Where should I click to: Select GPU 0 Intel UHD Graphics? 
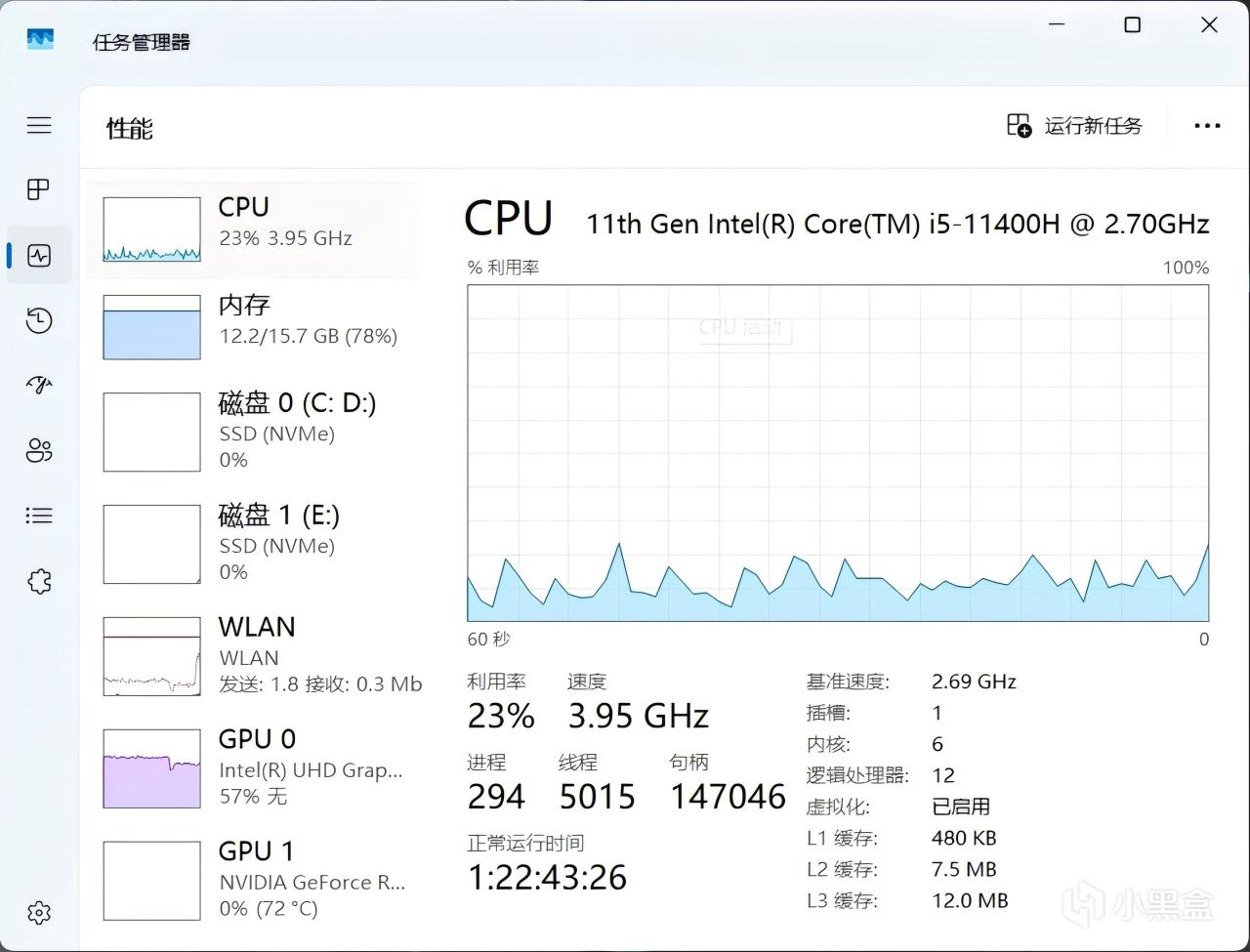point(252,768)
